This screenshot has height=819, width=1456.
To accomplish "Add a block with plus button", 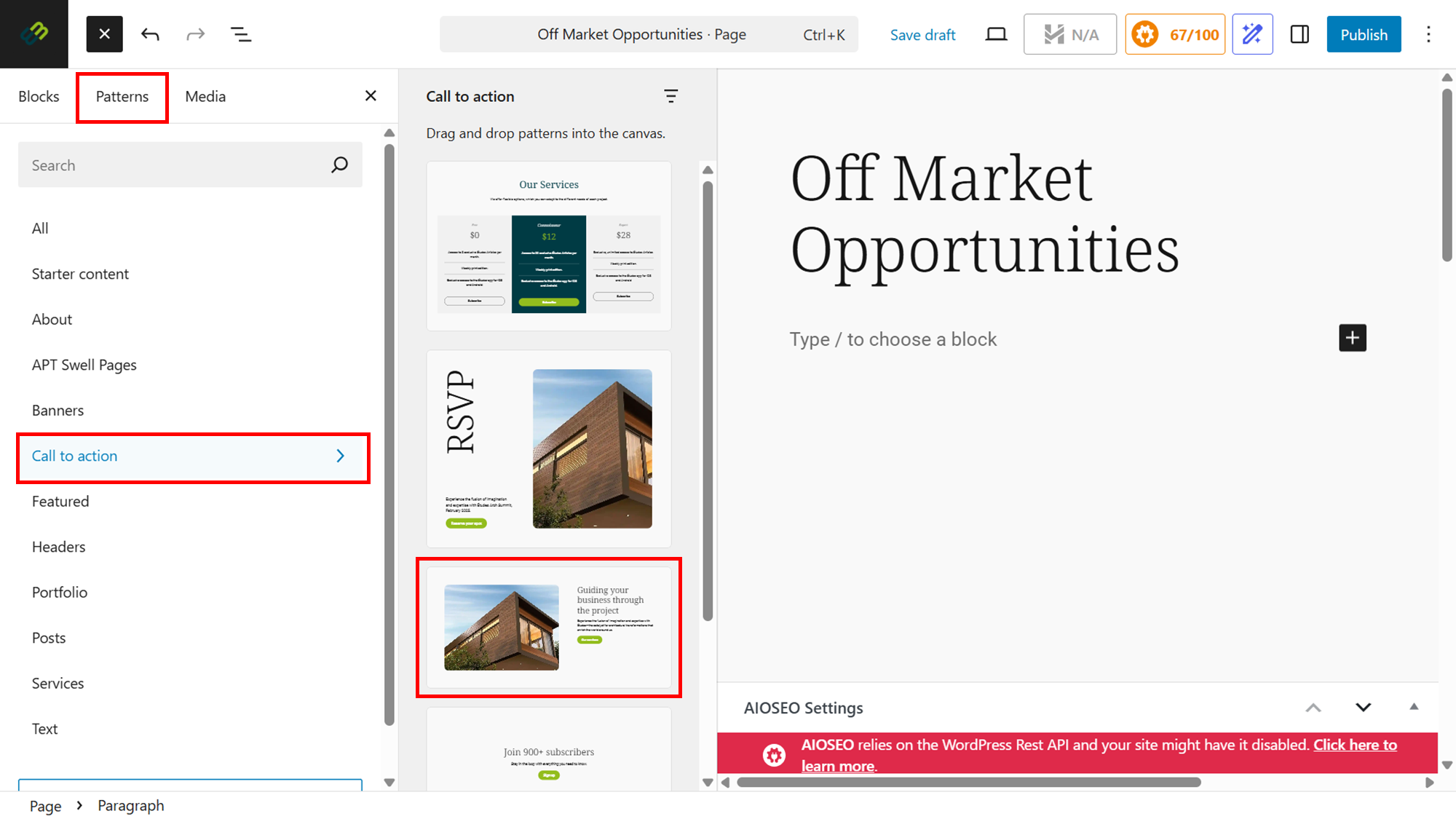I will [x=1353, y=338].
